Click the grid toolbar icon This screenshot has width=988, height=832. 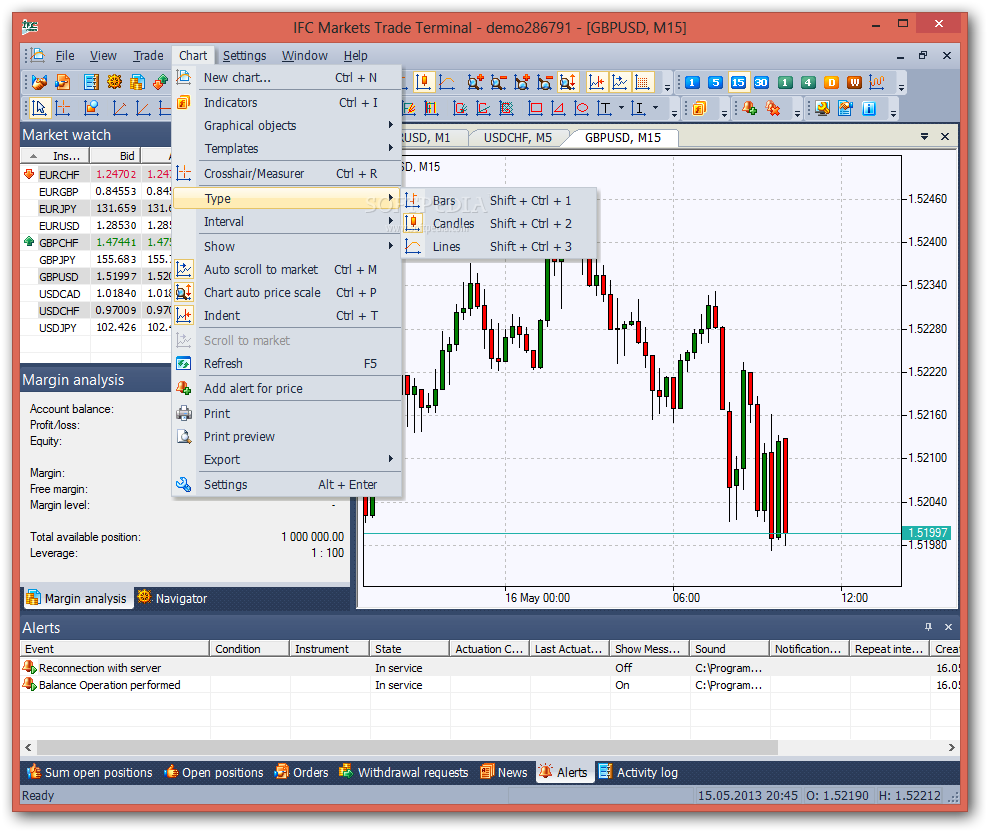pyautogui.click(x=642, y=82)
